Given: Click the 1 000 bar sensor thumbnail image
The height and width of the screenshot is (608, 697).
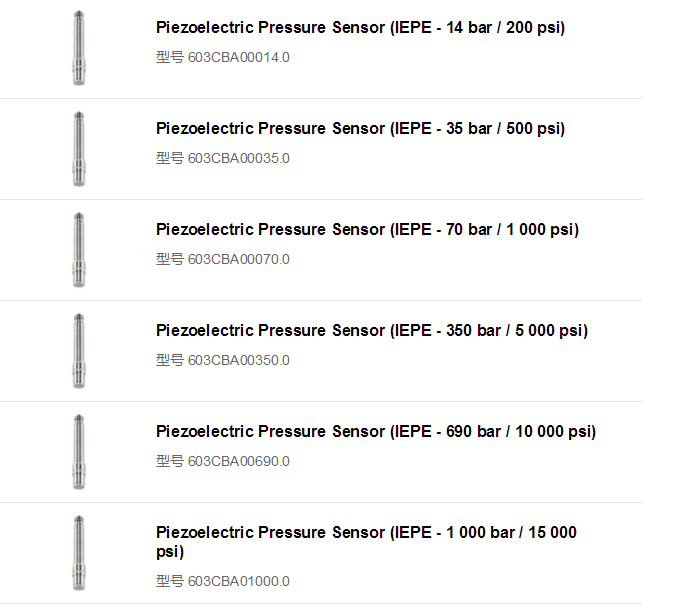Looking at the screenshot, I should tap(79, 552).
